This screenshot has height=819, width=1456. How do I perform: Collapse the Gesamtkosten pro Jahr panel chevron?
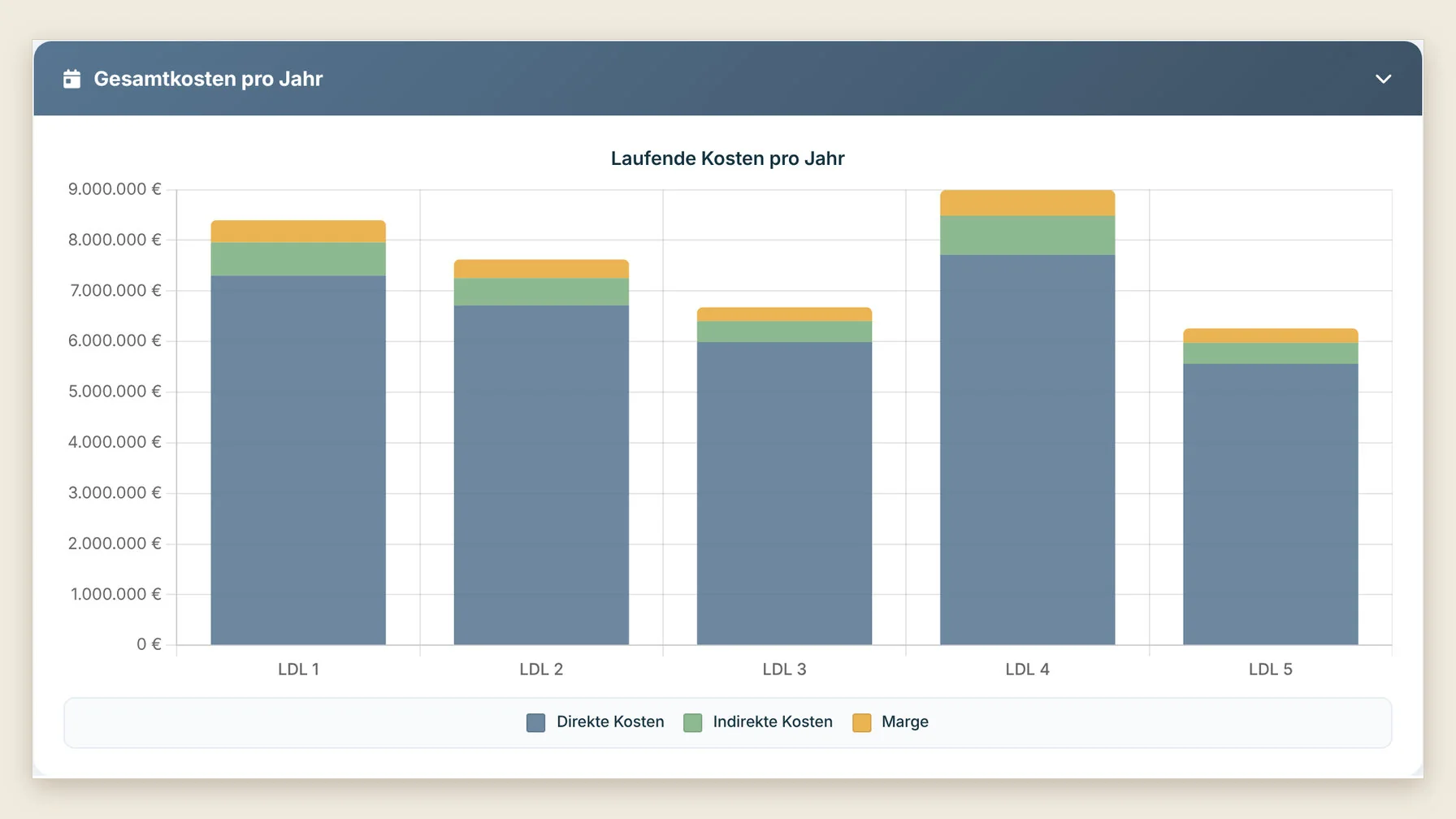(x=1383, y=79)
